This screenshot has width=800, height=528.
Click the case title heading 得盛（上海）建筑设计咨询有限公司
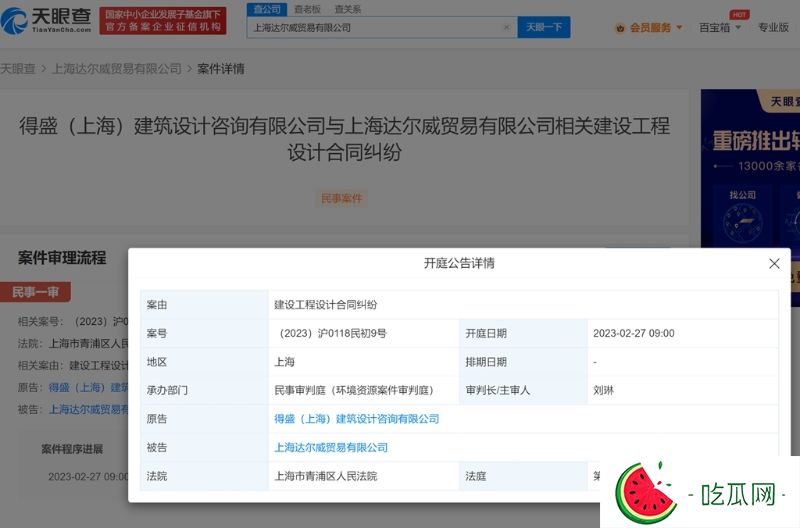pyautogui.click(x=344, y=139)
